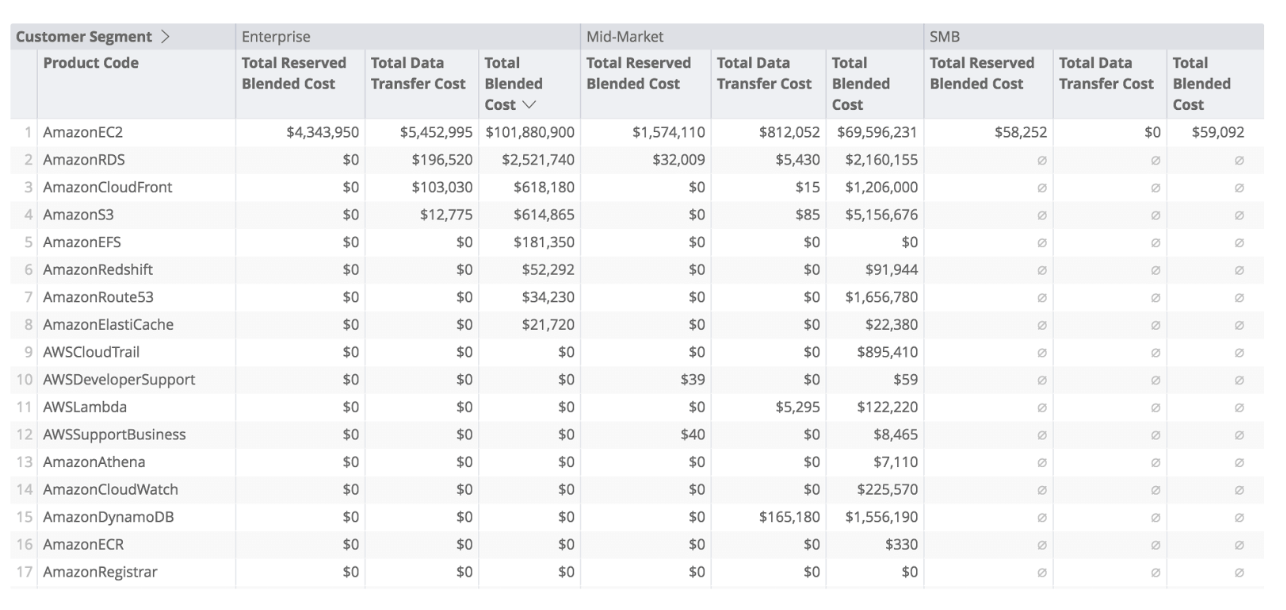This screenshot has height=610, width=1286.
Task: Select the SMB segment header
Action: pyautogui.click(x=945, y=37)
